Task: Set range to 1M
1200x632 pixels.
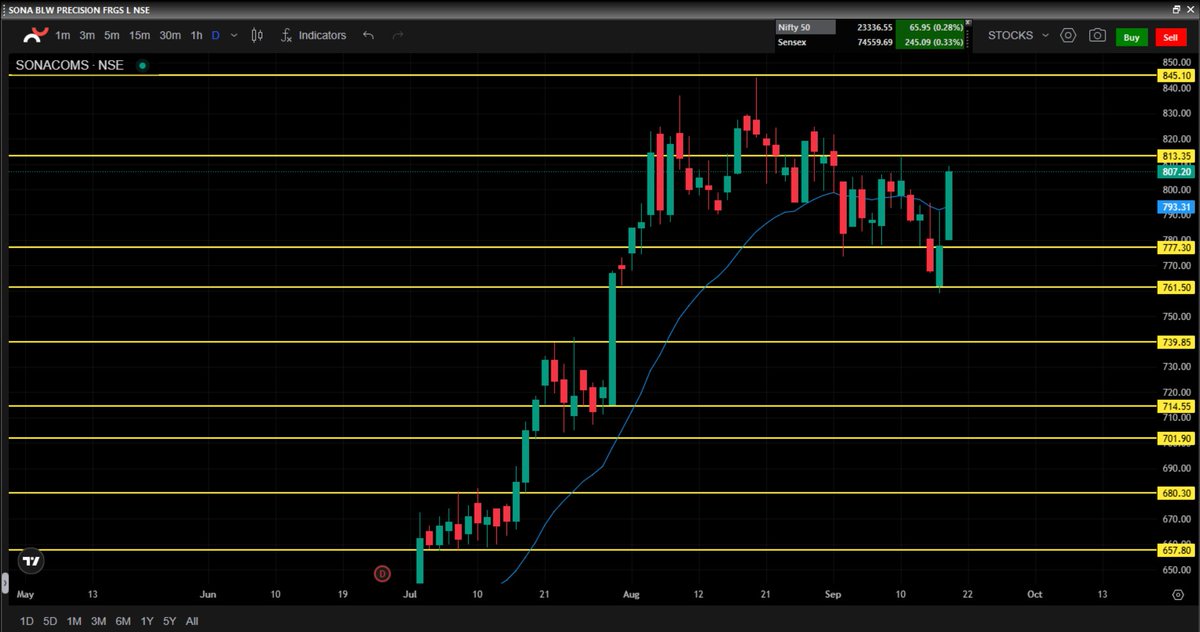Action: point(74,621)
